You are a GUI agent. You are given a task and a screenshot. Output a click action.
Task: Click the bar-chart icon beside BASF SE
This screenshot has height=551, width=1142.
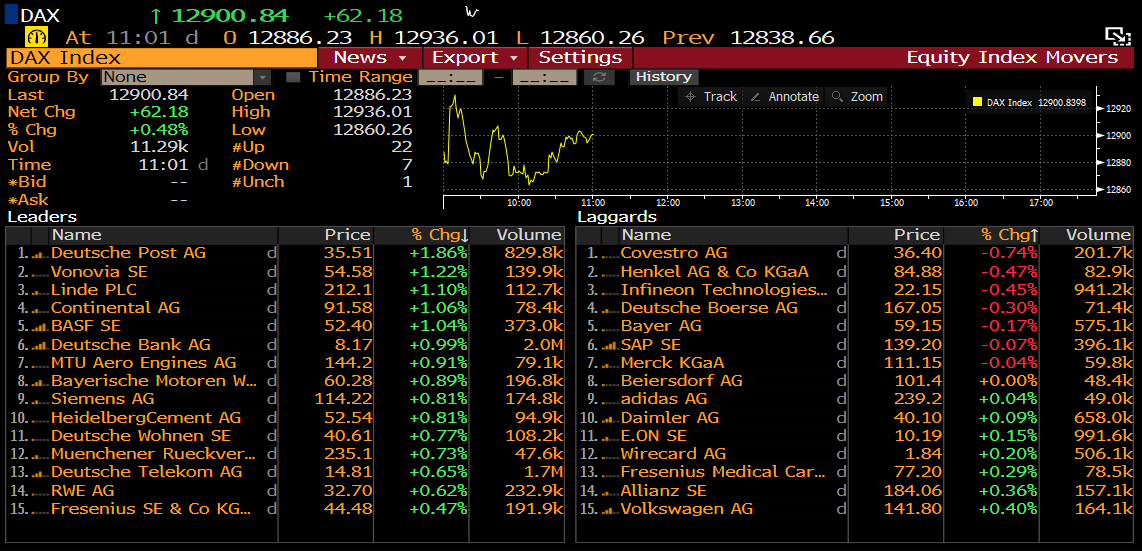[39, 327]
